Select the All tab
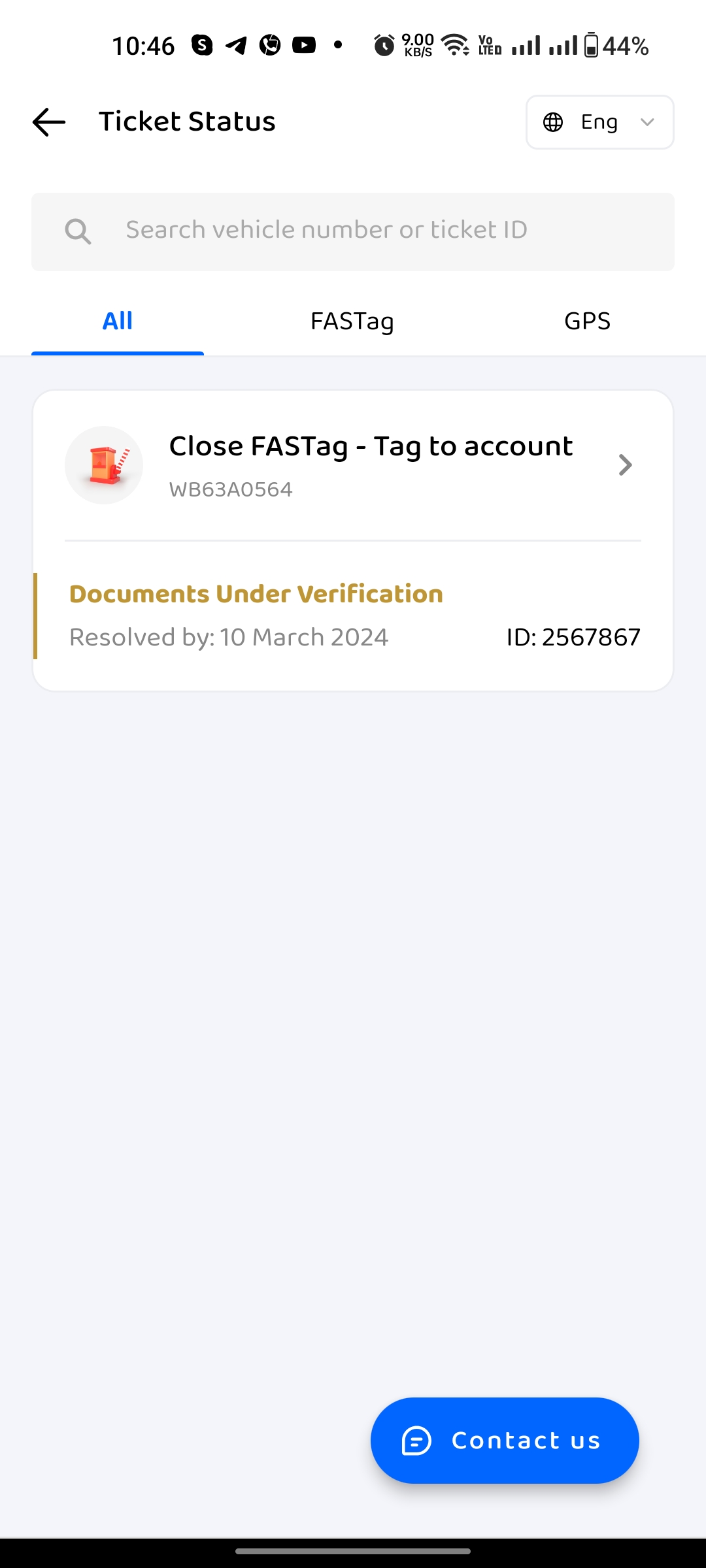The height and width of the screenshot is (1568, 706). tap(118, 321)
